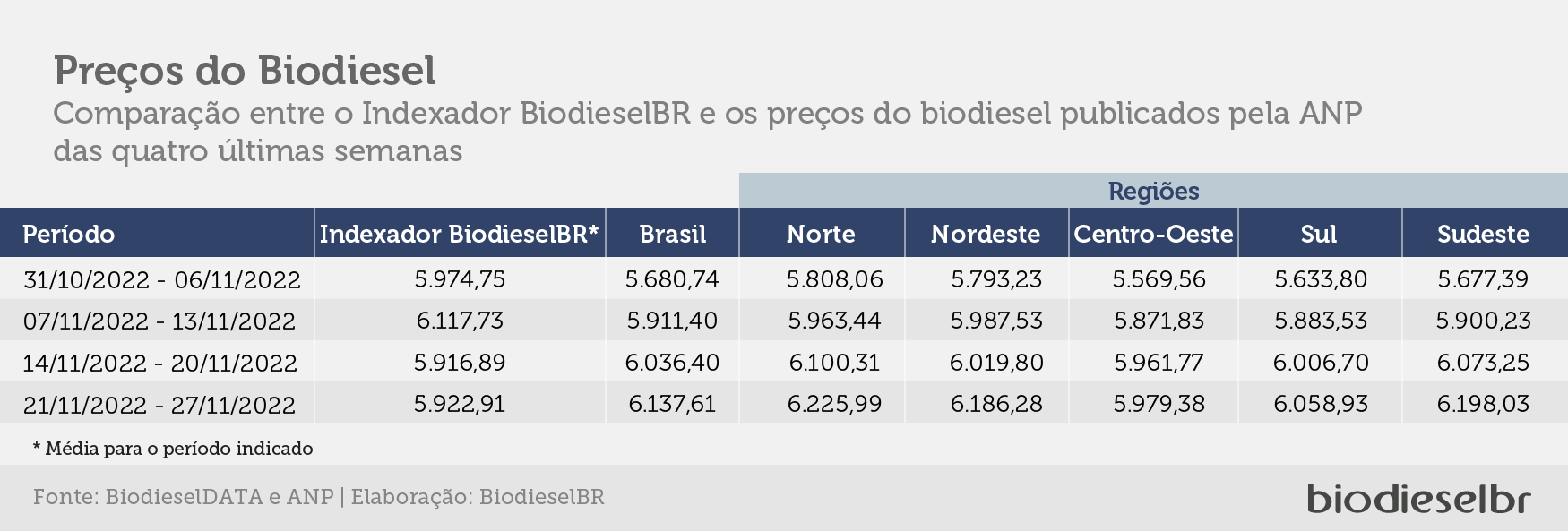Select the Período column header
The width and height of the screenshot is (1568, 531).
click(x=157, y=234)
